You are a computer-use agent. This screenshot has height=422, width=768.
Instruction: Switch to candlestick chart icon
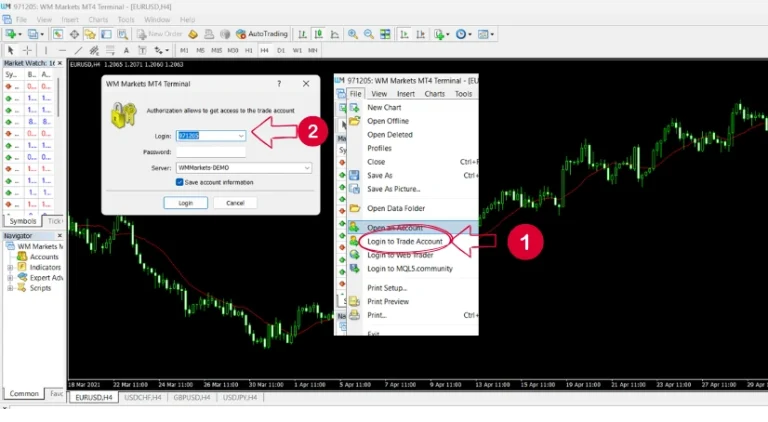tap(318, 34)
